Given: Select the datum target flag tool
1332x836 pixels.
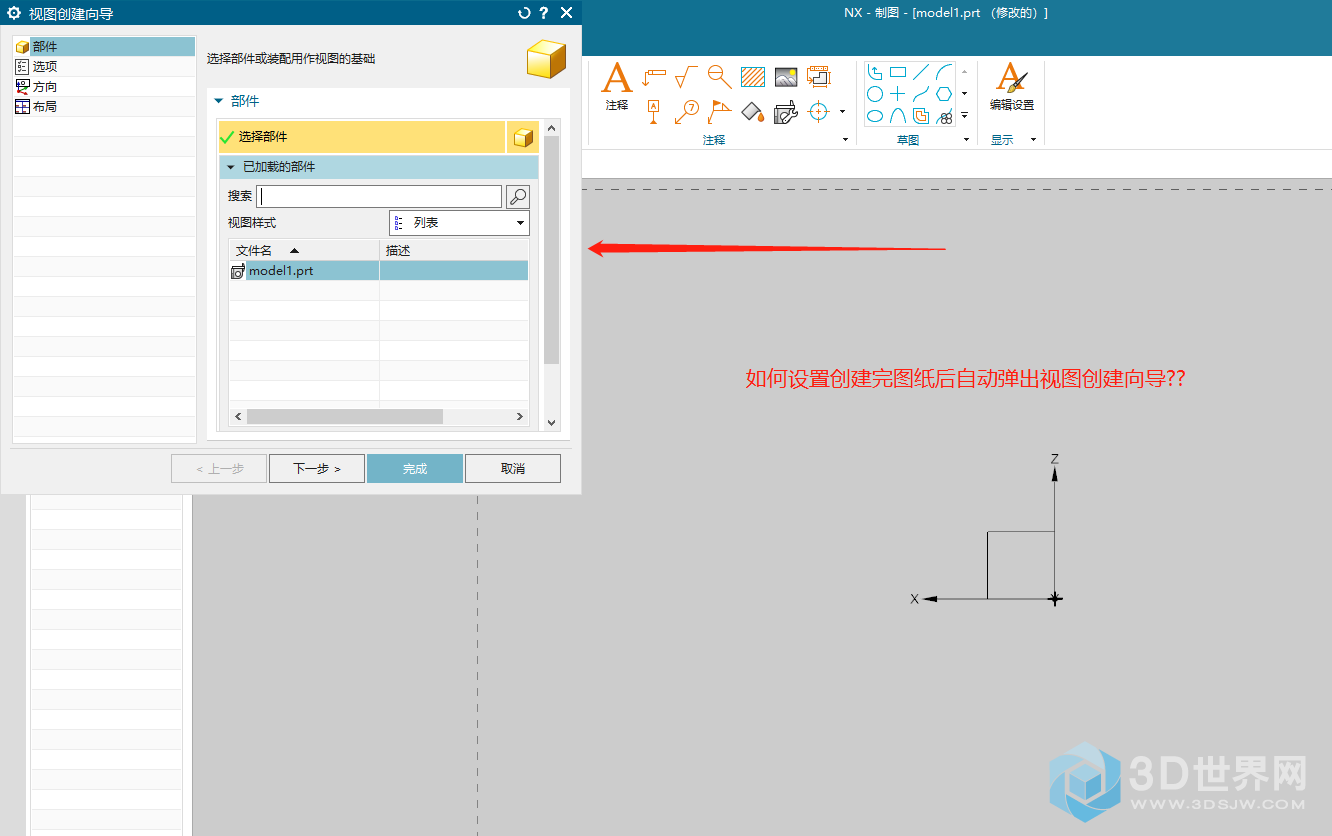Looking at the screenshot, I should pos(719,111).
